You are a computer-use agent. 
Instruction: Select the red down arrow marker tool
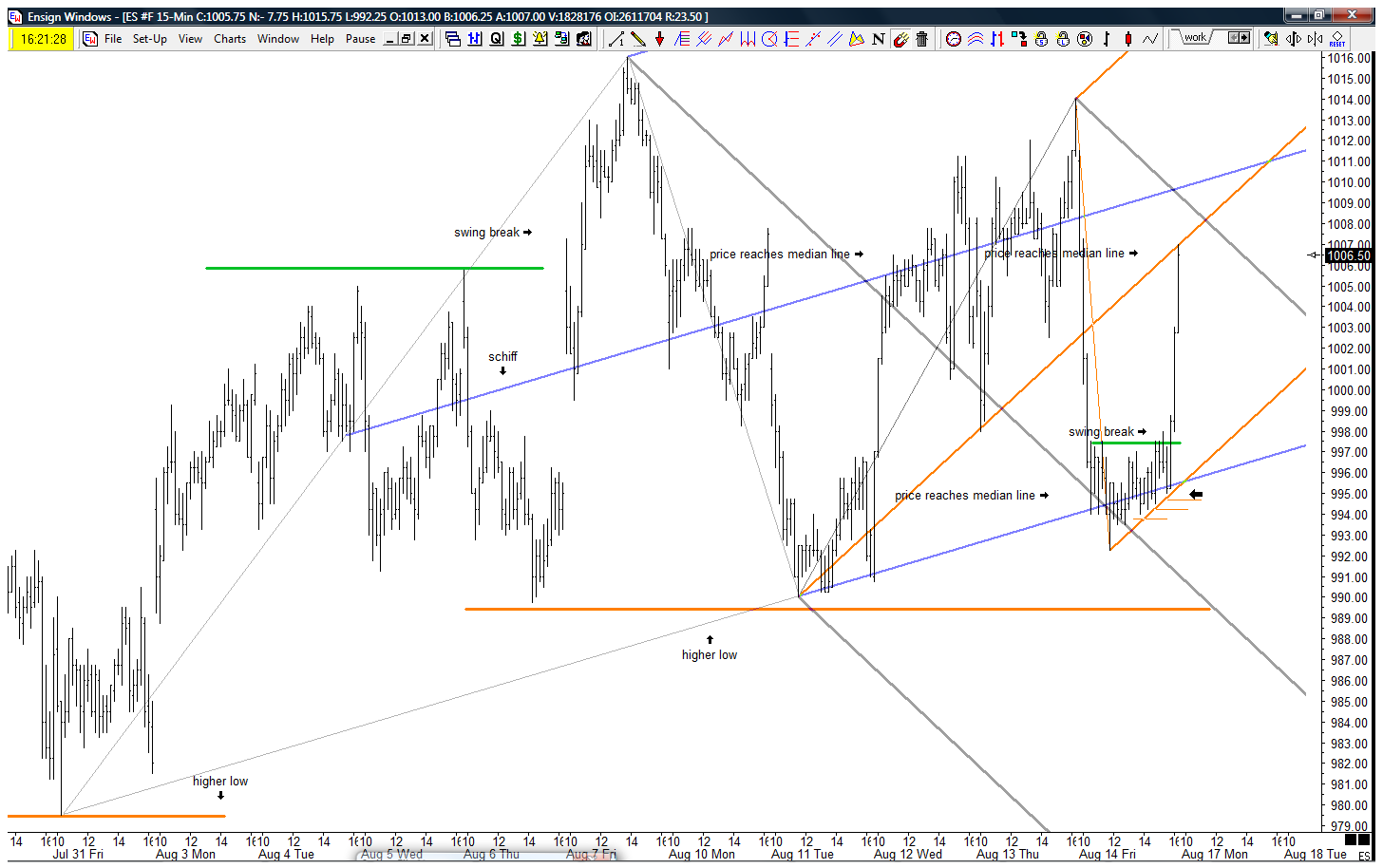tap(660, 39)
